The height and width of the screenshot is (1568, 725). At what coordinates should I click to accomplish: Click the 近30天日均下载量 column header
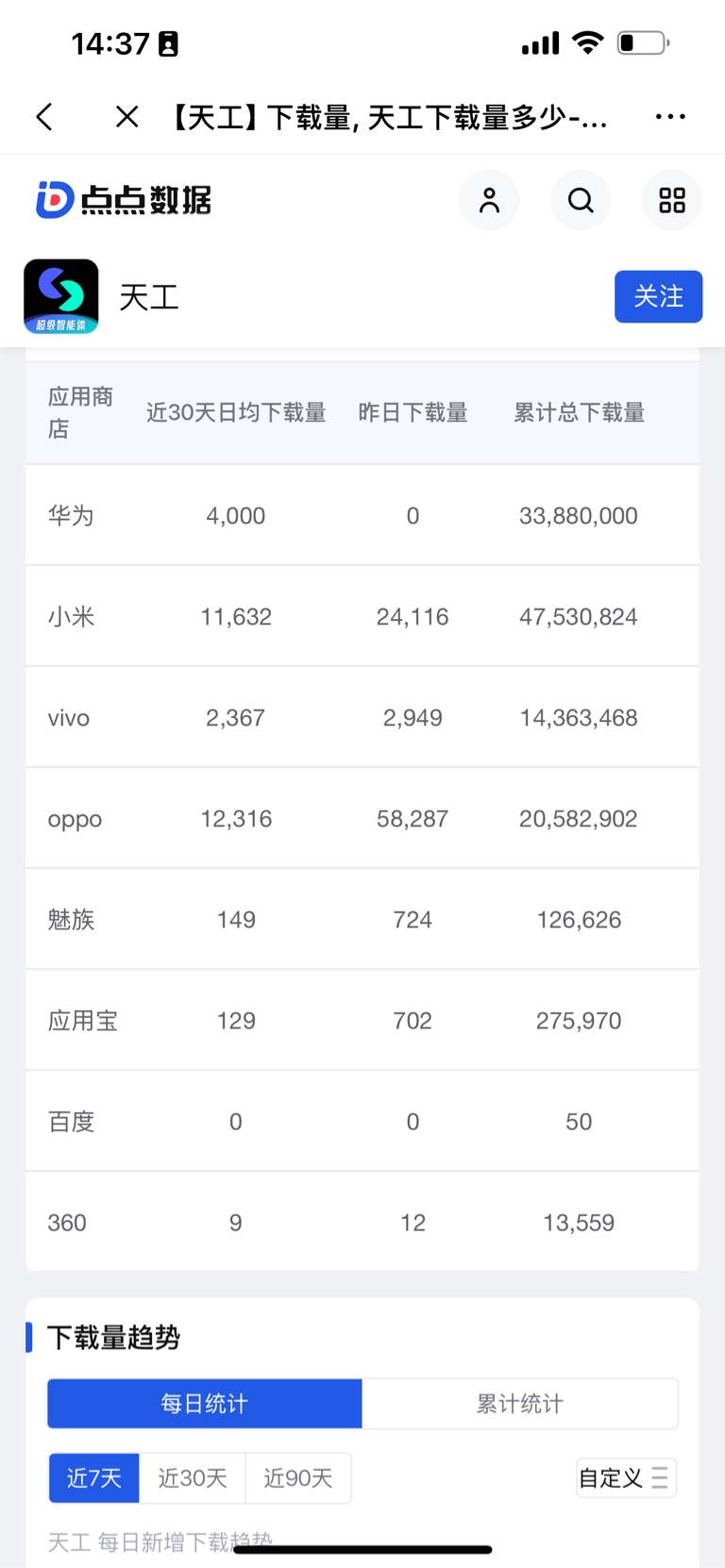pyautogui.click(x=236, y=413)
